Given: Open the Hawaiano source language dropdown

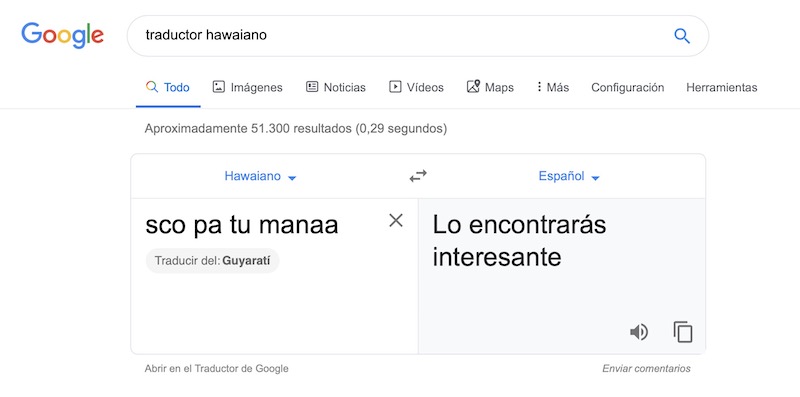Looking at the screenshot, I should (260, 177).
